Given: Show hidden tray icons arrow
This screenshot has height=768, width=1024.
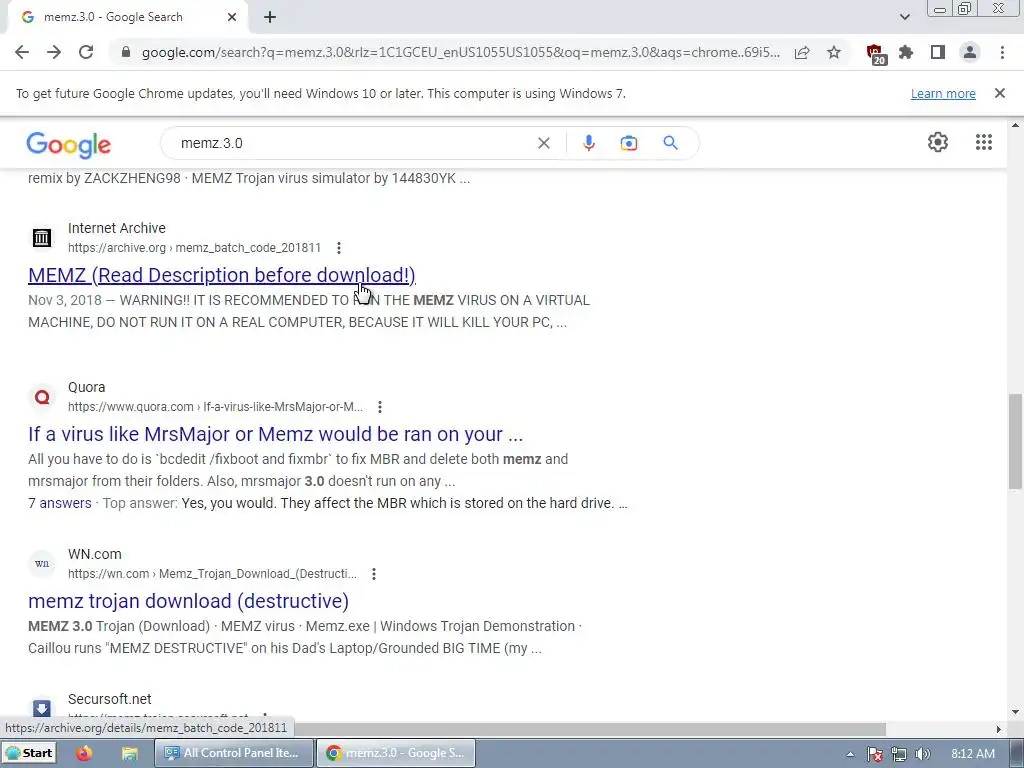Looking at the screenshot, I should click(x=850, y=754).
